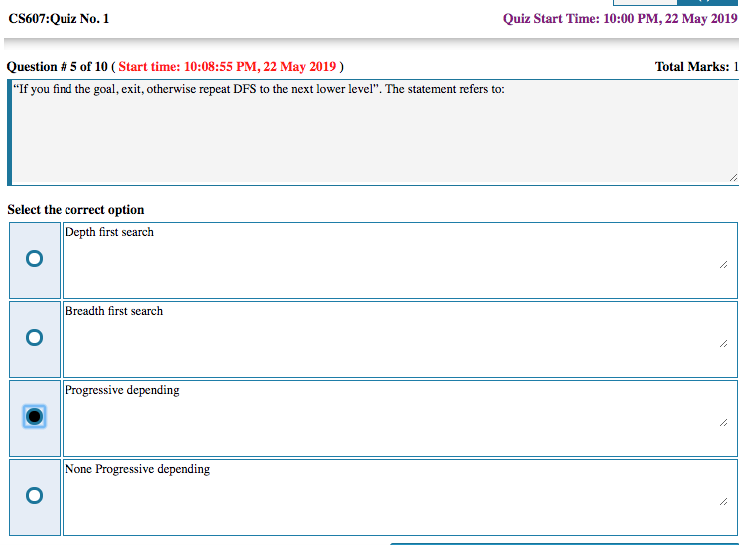The width and height of the screenshot is (739, 545).
Task: Click the red question start time text
Action: coord(227,67)
